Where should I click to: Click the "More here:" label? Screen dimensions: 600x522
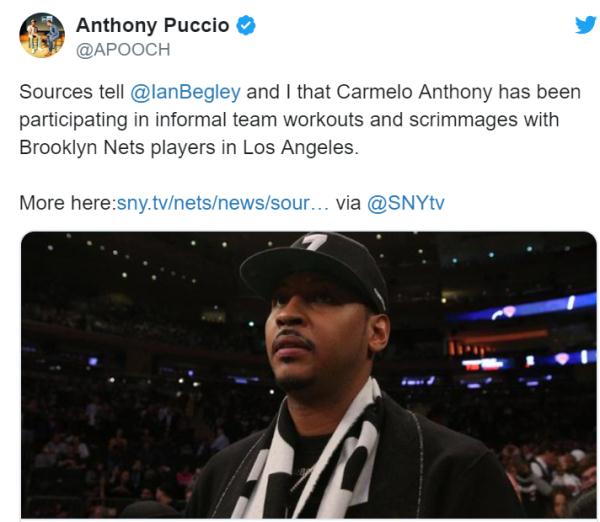67,203
